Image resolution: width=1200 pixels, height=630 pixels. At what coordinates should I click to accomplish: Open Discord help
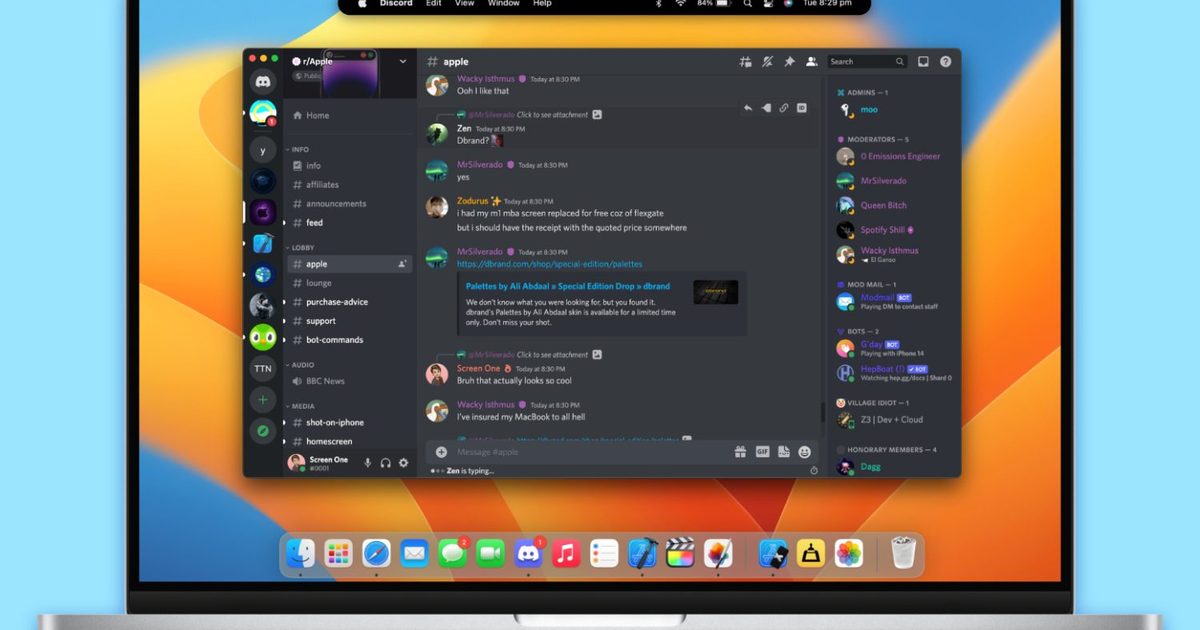click(946, 61)
